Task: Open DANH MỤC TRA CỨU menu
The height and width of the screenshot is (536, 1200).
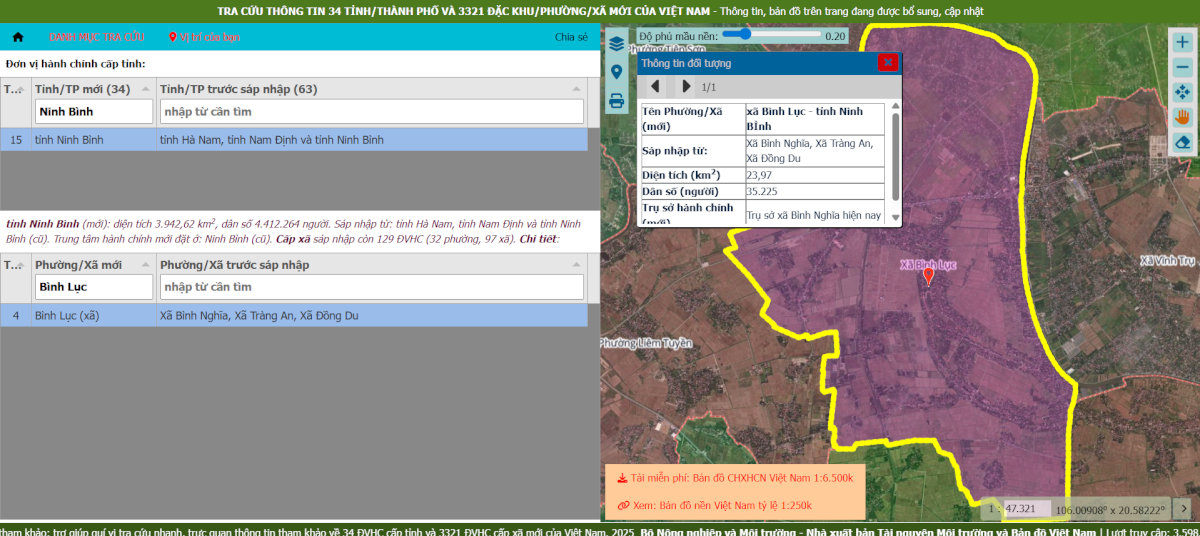Action: coord(96,37)
